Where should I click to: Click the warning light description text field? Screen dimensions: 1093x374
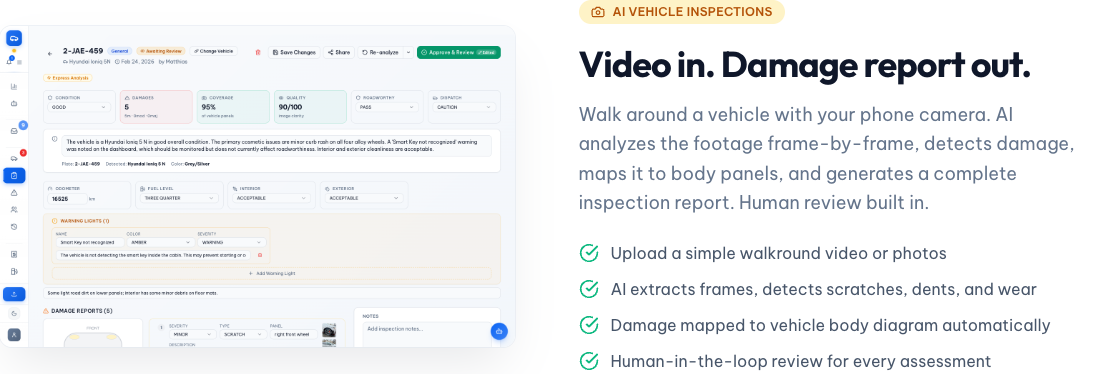(x=153, y=255)
